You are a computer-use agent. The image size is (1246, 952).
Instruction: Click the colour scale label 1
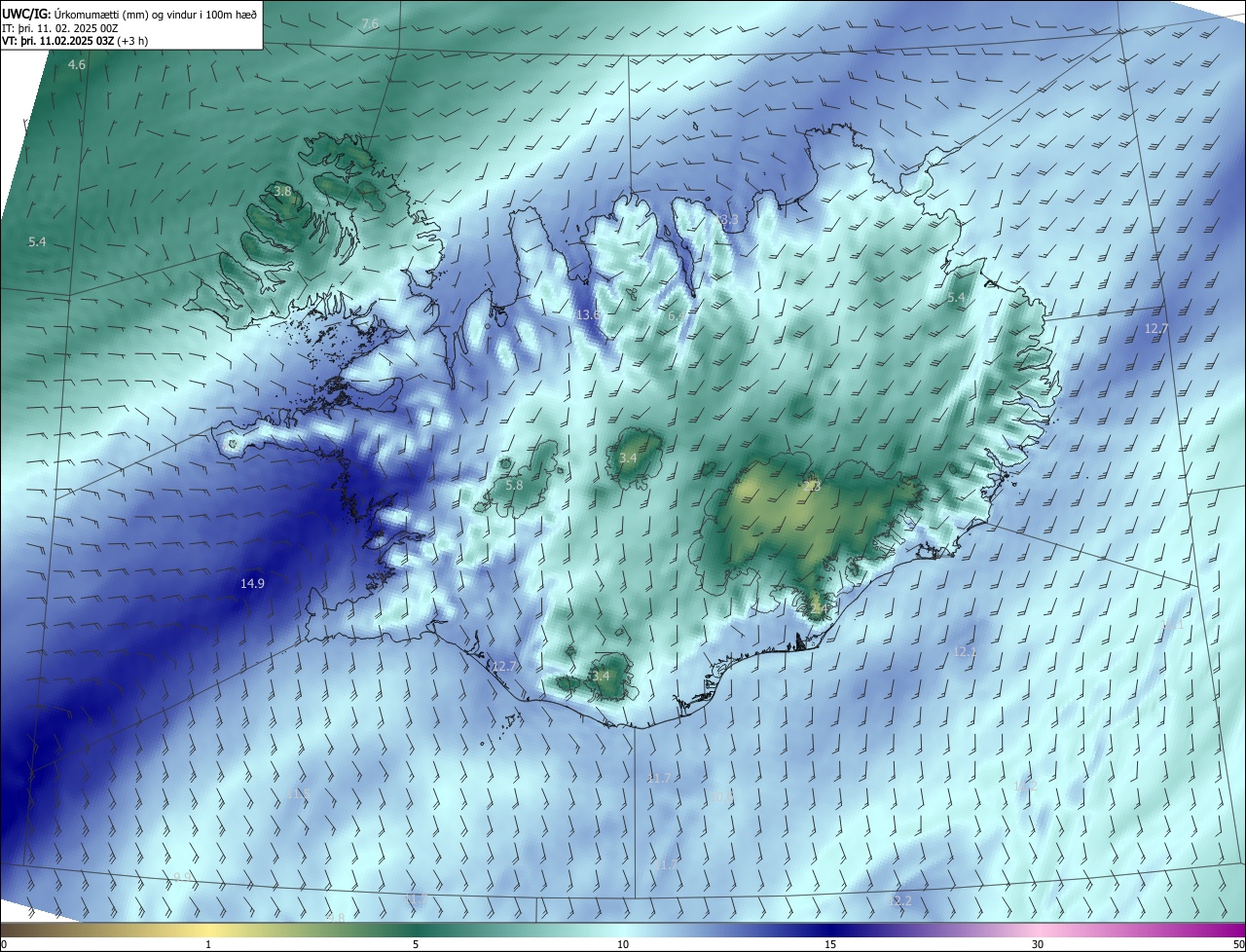click(x=208, y=944)
